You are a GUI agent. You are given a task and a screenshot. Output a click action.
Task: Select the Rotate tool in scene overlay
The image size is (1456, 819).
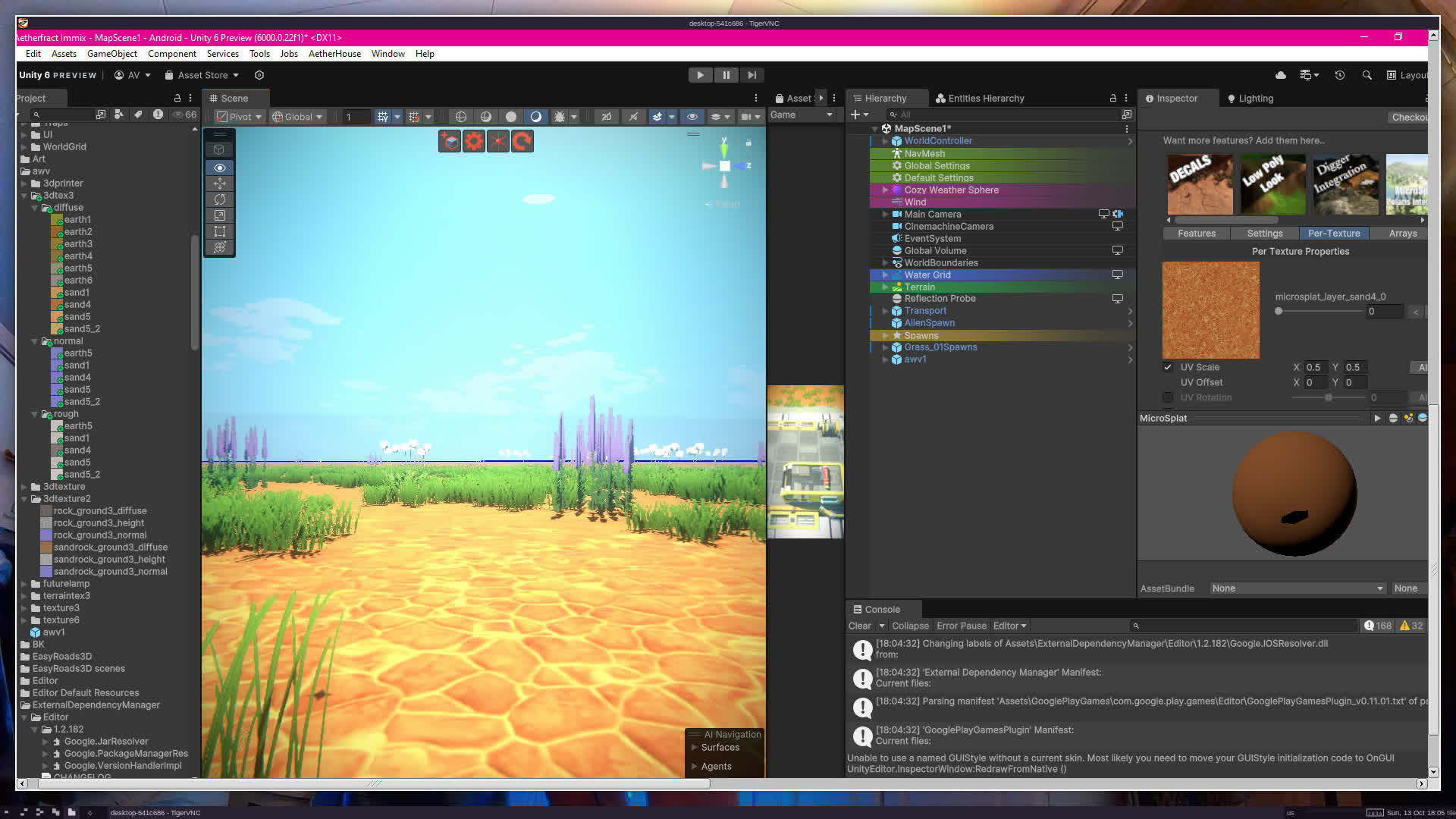pos(220,199)
